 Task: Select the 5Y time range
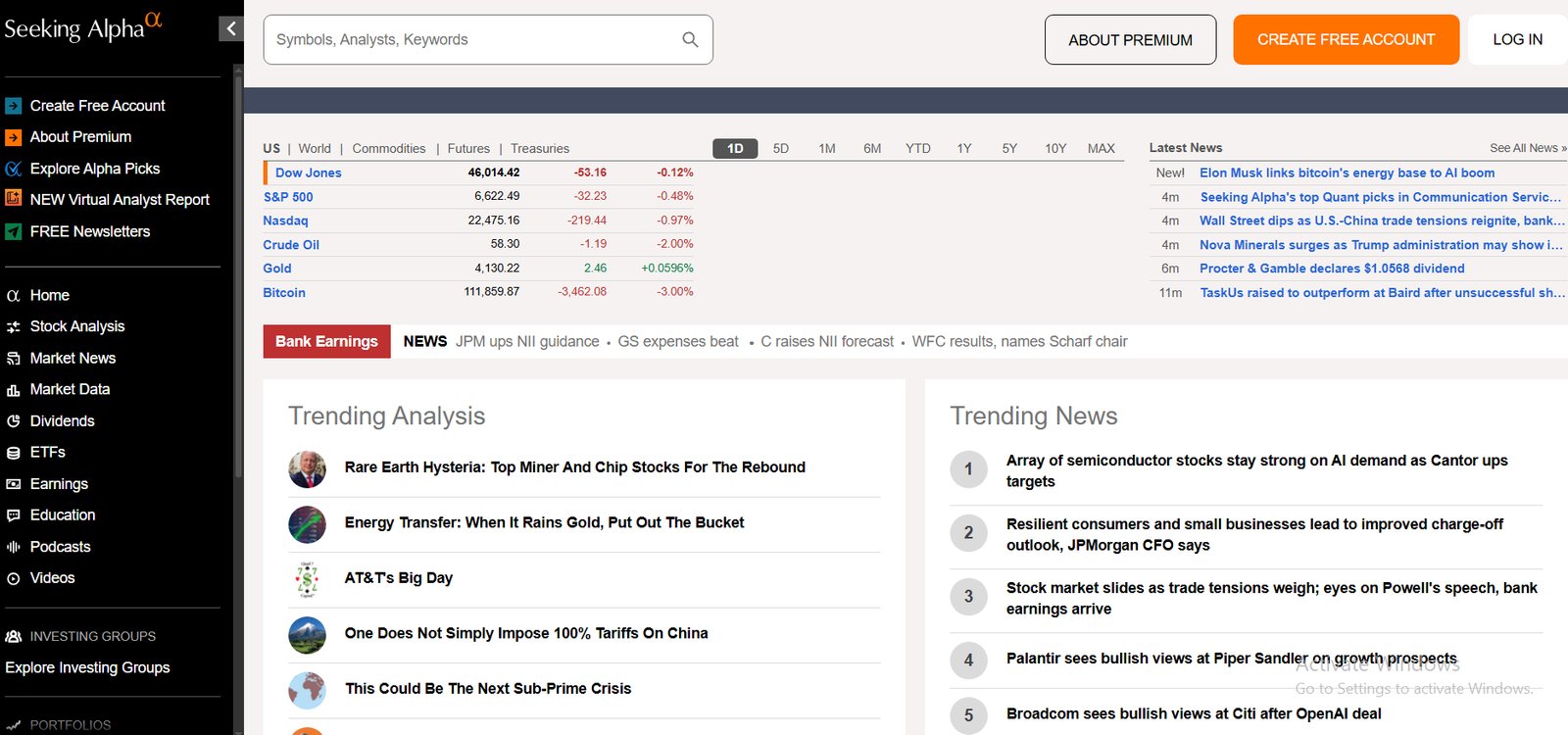pos(1009,149)
